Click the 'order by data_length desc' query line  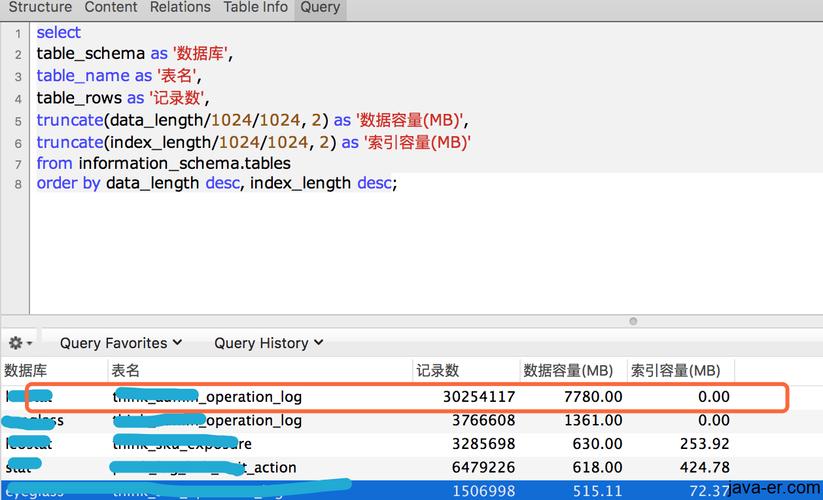(x=217, y=183)
